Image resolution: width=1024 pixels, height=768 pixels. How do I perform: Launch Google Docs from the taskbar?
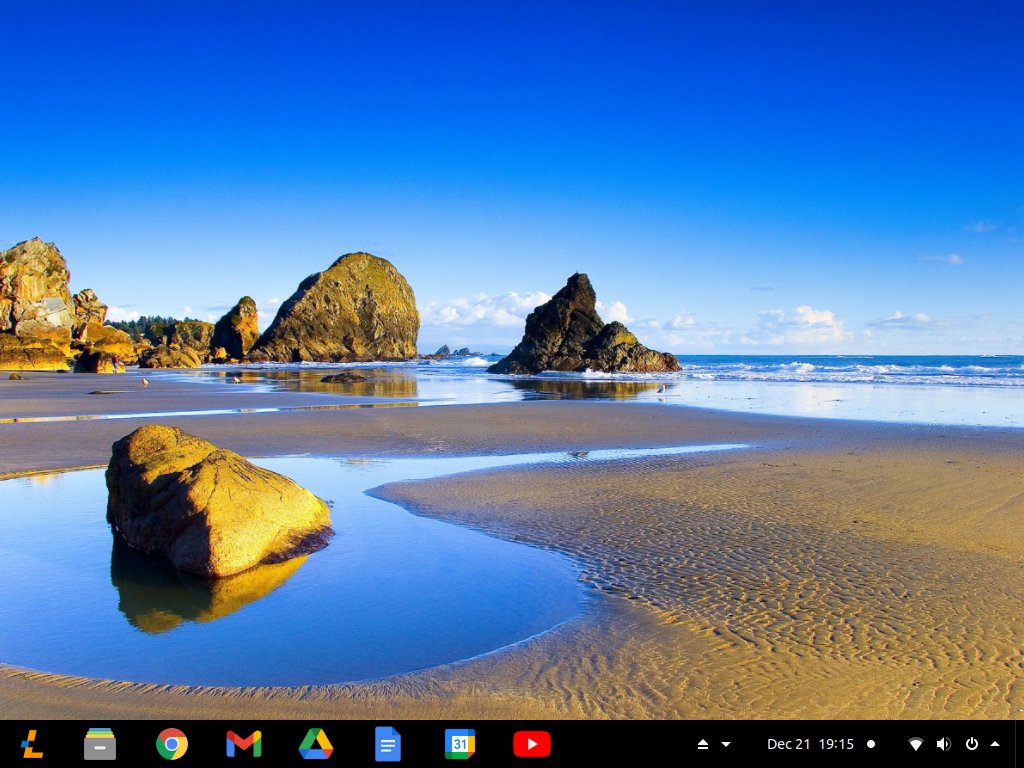tap(387, 744)
